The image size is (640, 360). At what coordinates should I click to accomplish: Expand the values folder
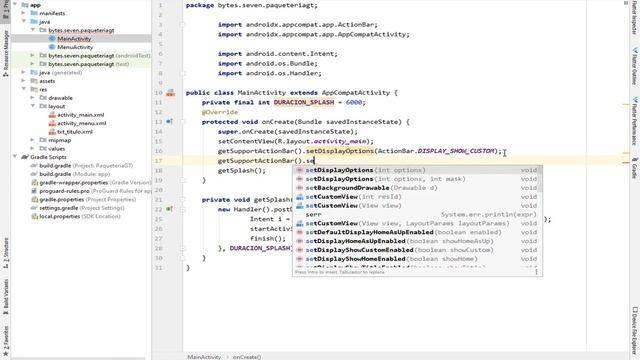(x=32, y=149)
